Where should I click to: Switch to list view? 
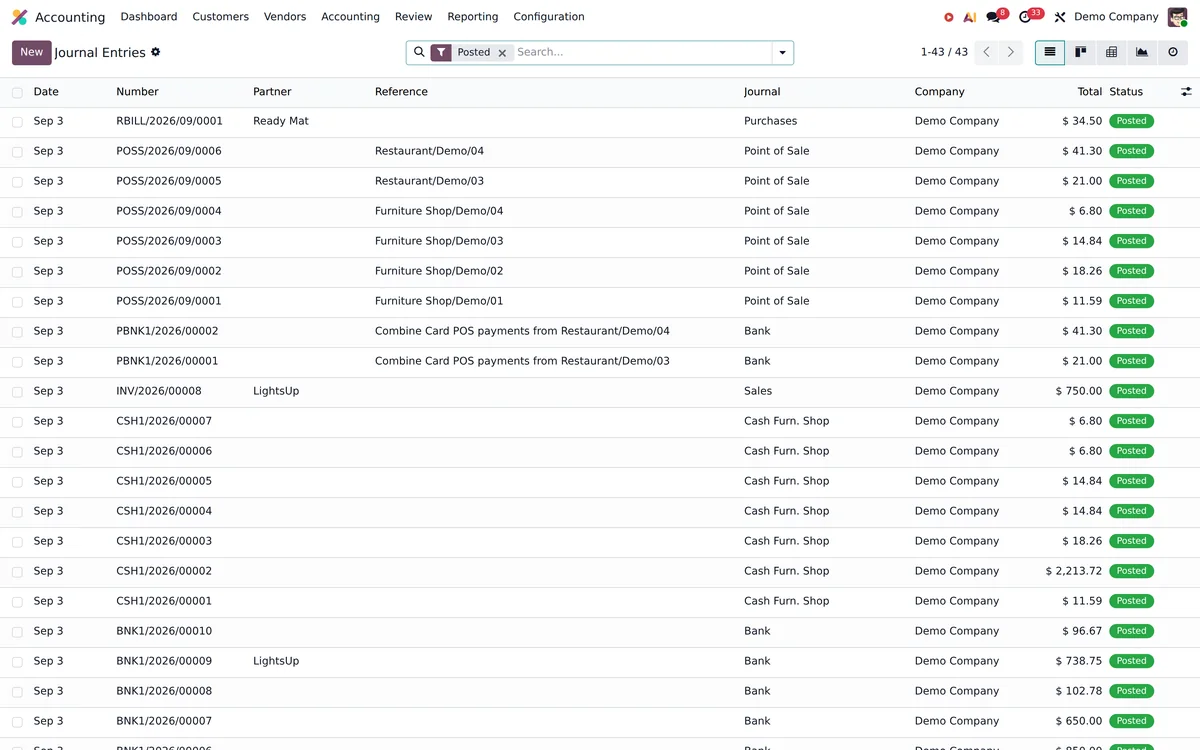[x=1050, y=52]
